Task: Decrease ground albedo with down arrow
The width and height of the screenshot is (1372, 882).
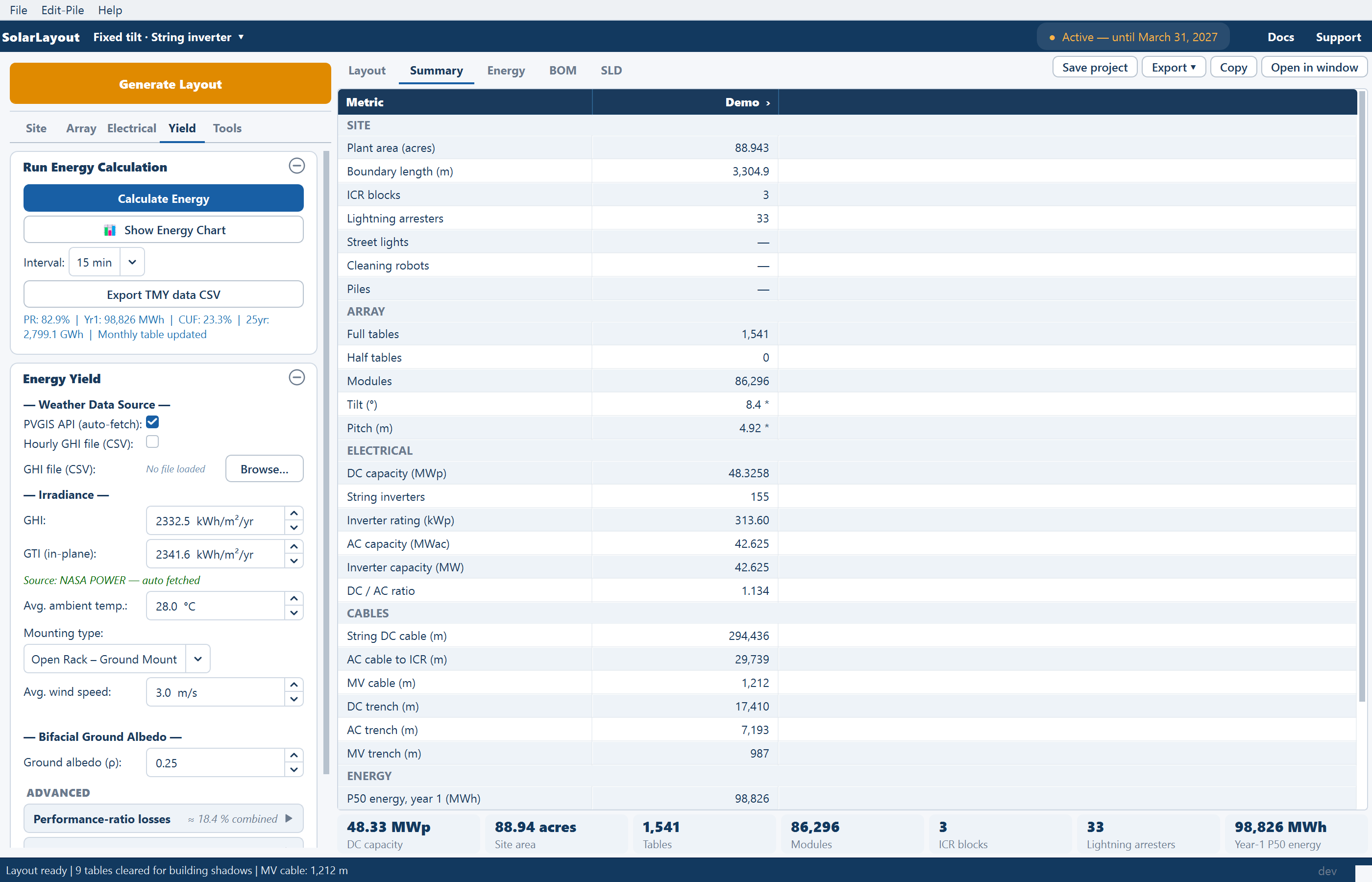Action: point(294,770)
